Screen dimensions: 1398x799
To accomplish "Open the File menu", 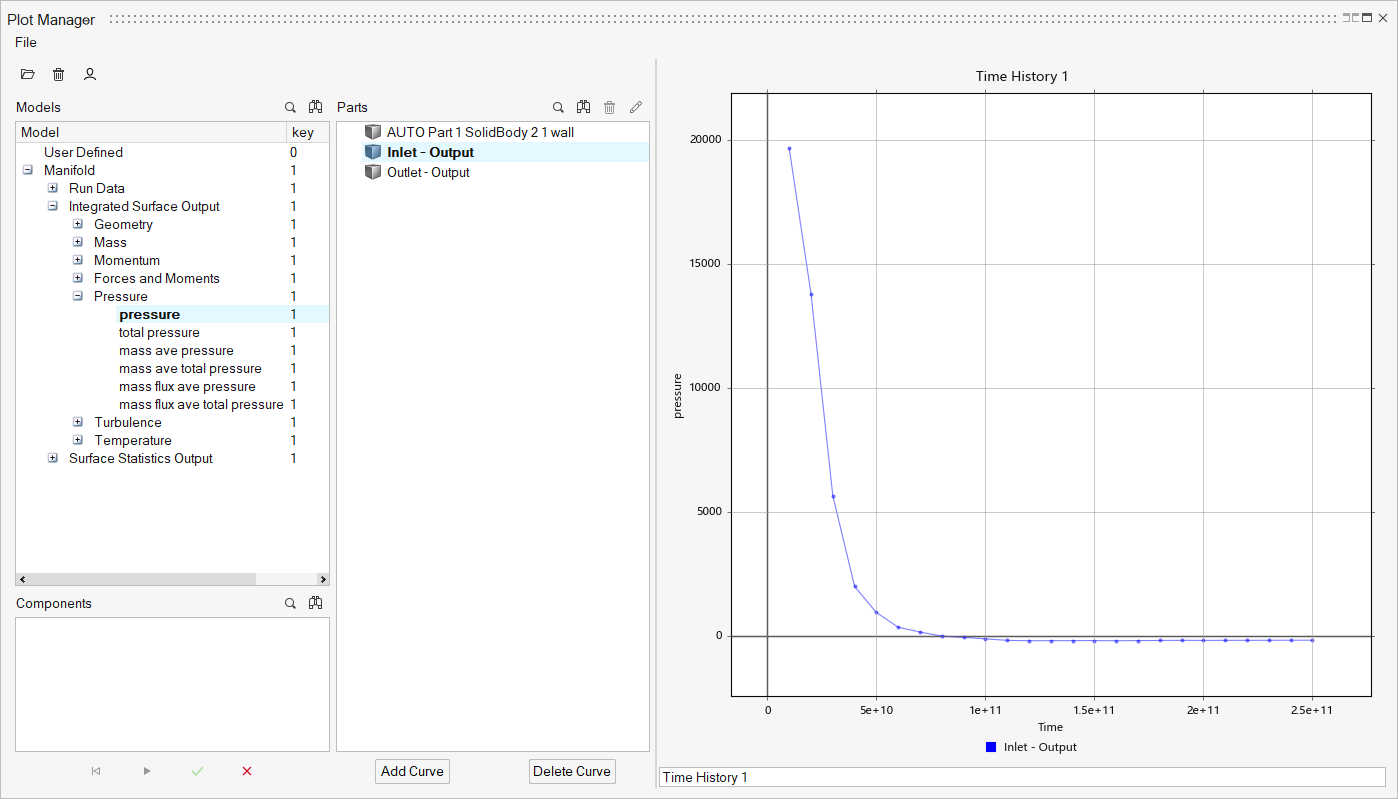I will point(26,42).
